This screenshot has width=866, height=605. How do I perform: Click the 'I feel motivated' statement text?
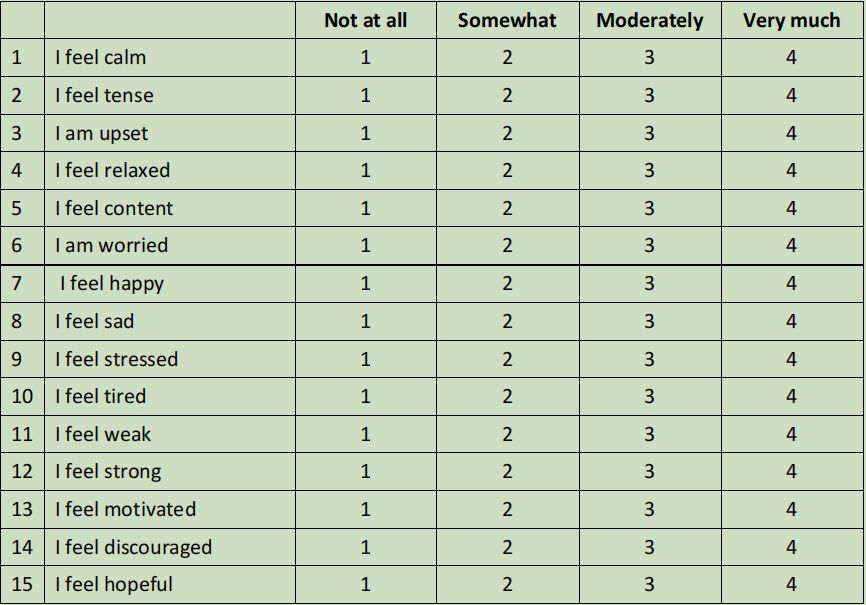pos(125,510)
